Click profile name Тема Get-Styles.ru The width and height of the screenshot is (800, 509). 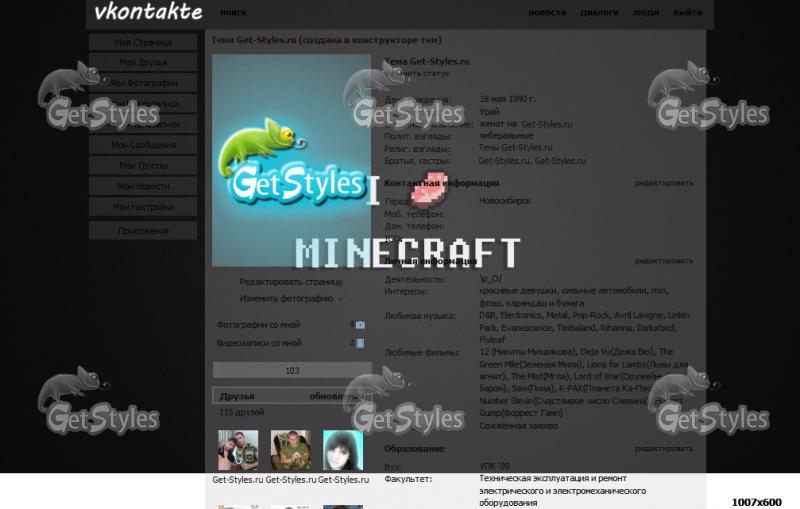click(427, 61)
